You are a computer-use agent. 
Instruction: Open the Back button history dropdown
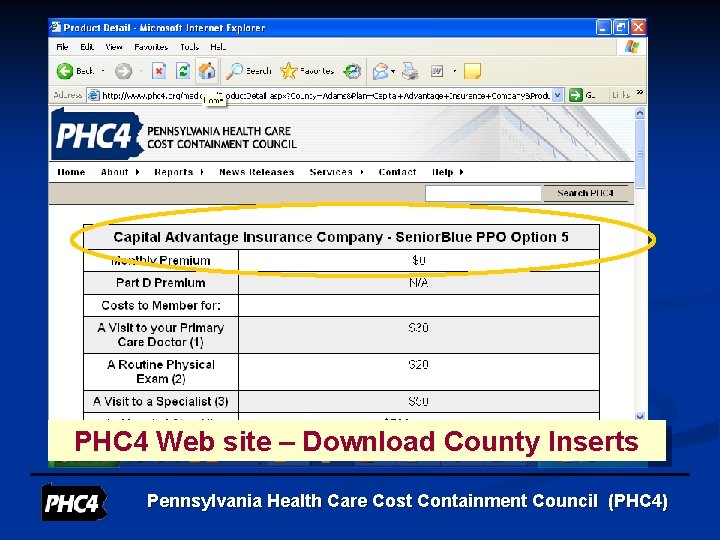point(103,71)
